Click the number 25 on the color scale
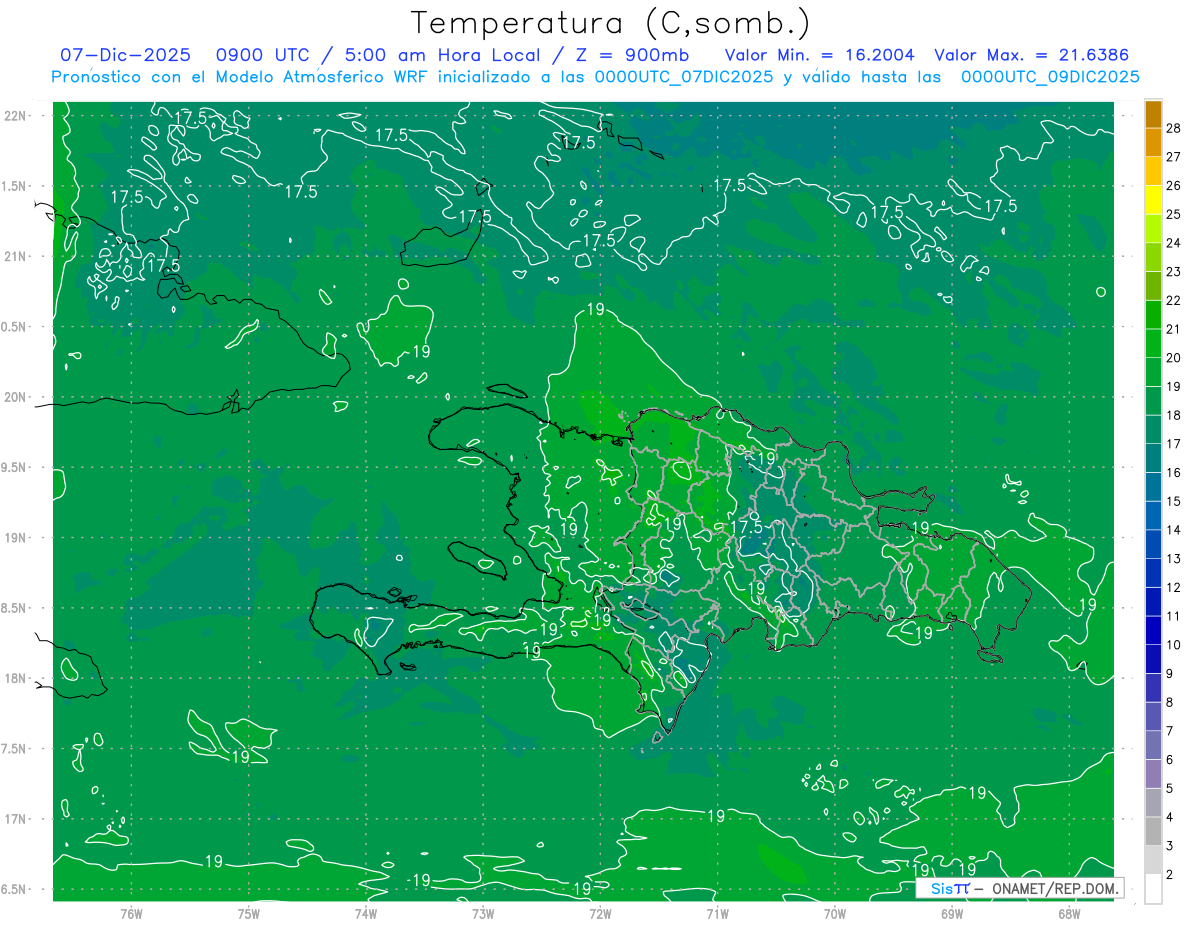 [1174, 214]
